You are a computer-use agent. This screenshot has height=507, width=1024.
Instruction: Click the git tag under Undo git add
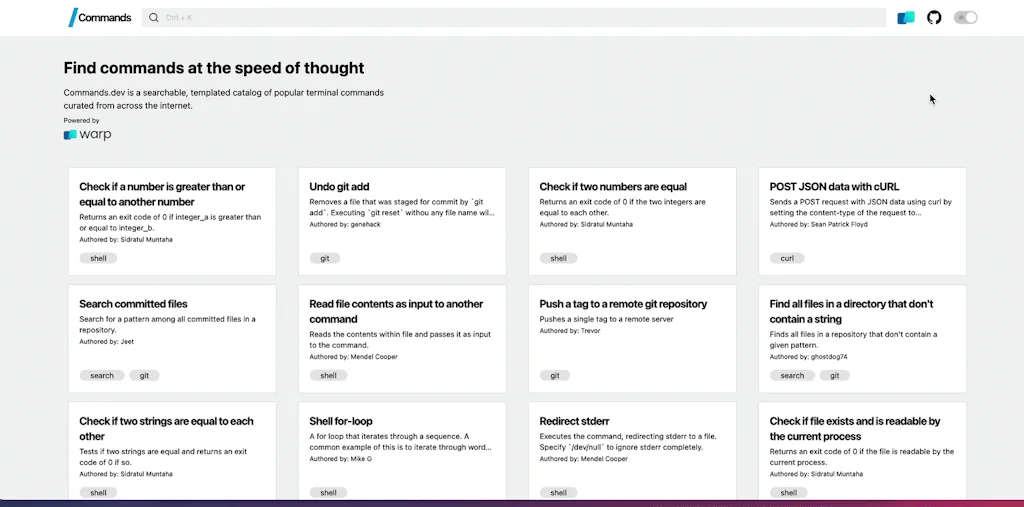(325, 258)
